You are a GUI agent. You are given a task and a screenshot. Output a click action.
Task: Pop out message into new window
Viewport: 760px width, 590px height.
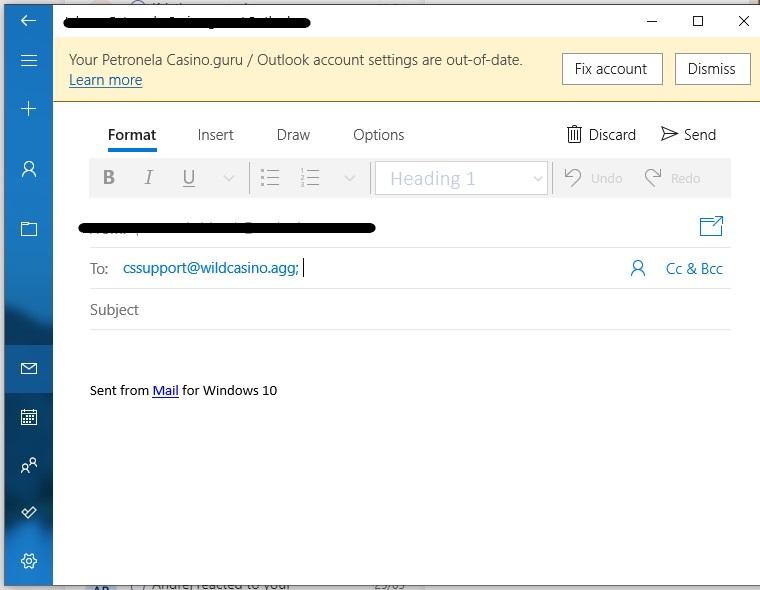pos(711,226)
